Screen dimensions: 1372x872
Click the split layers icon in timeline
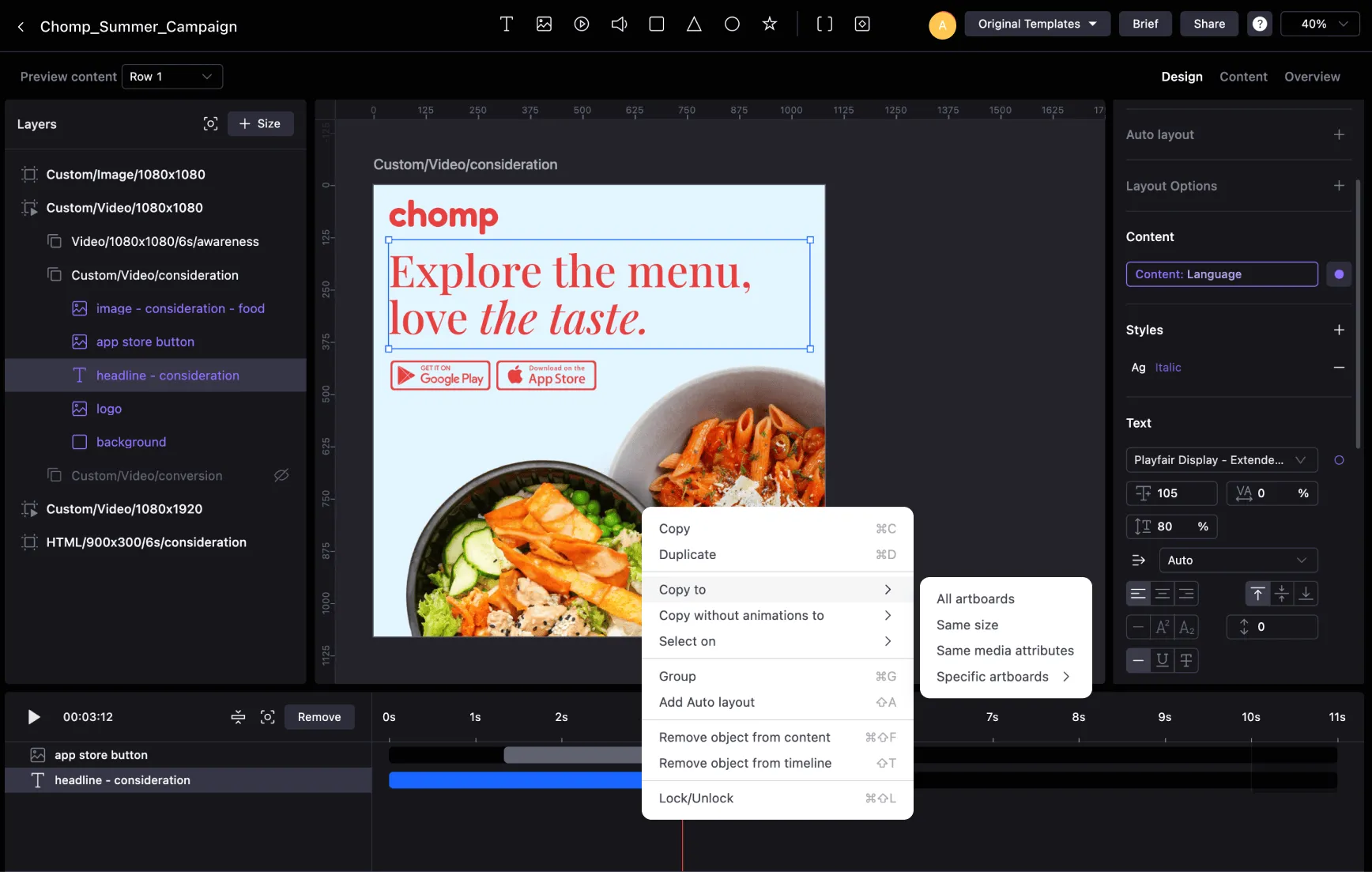click(x=238, y=717)
